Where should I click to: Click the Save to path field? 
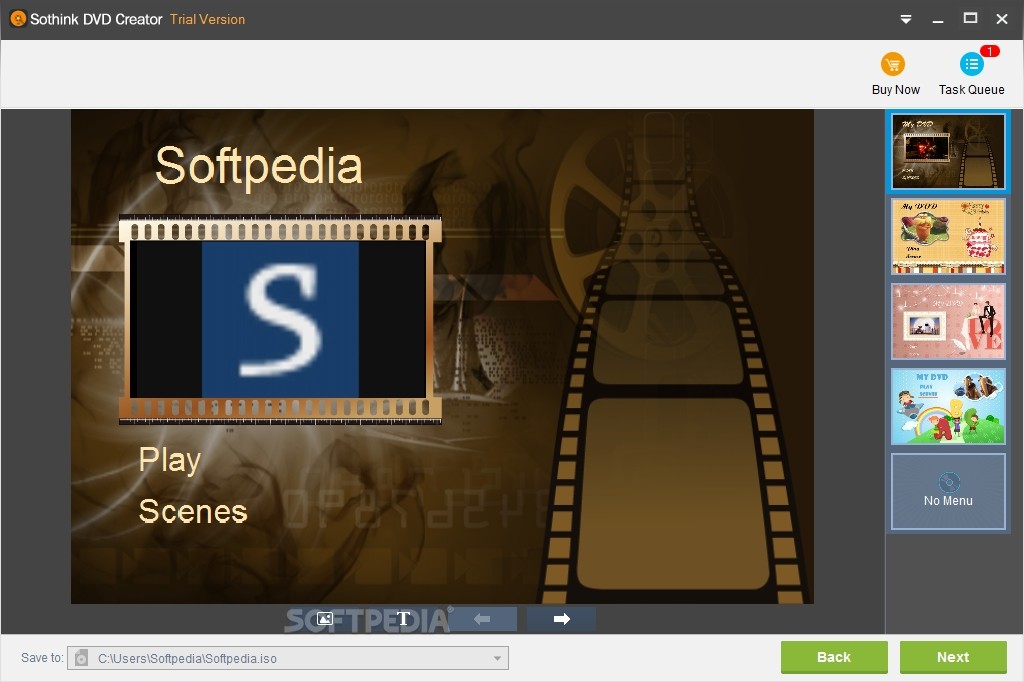pos(287,658)
